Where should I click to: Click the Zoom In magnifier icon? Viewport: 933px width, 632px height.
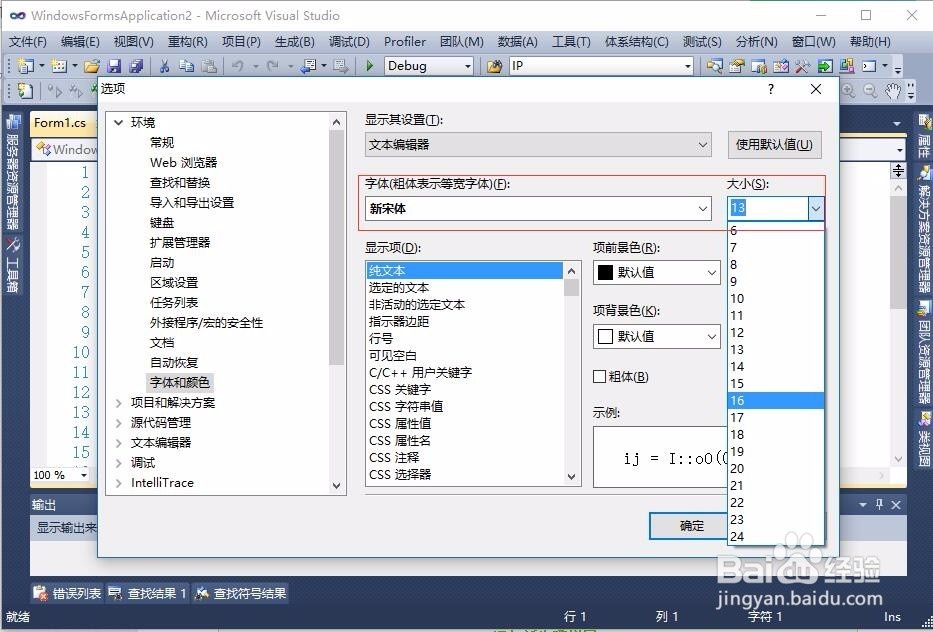pyautogui.click(x=849, y=90)
